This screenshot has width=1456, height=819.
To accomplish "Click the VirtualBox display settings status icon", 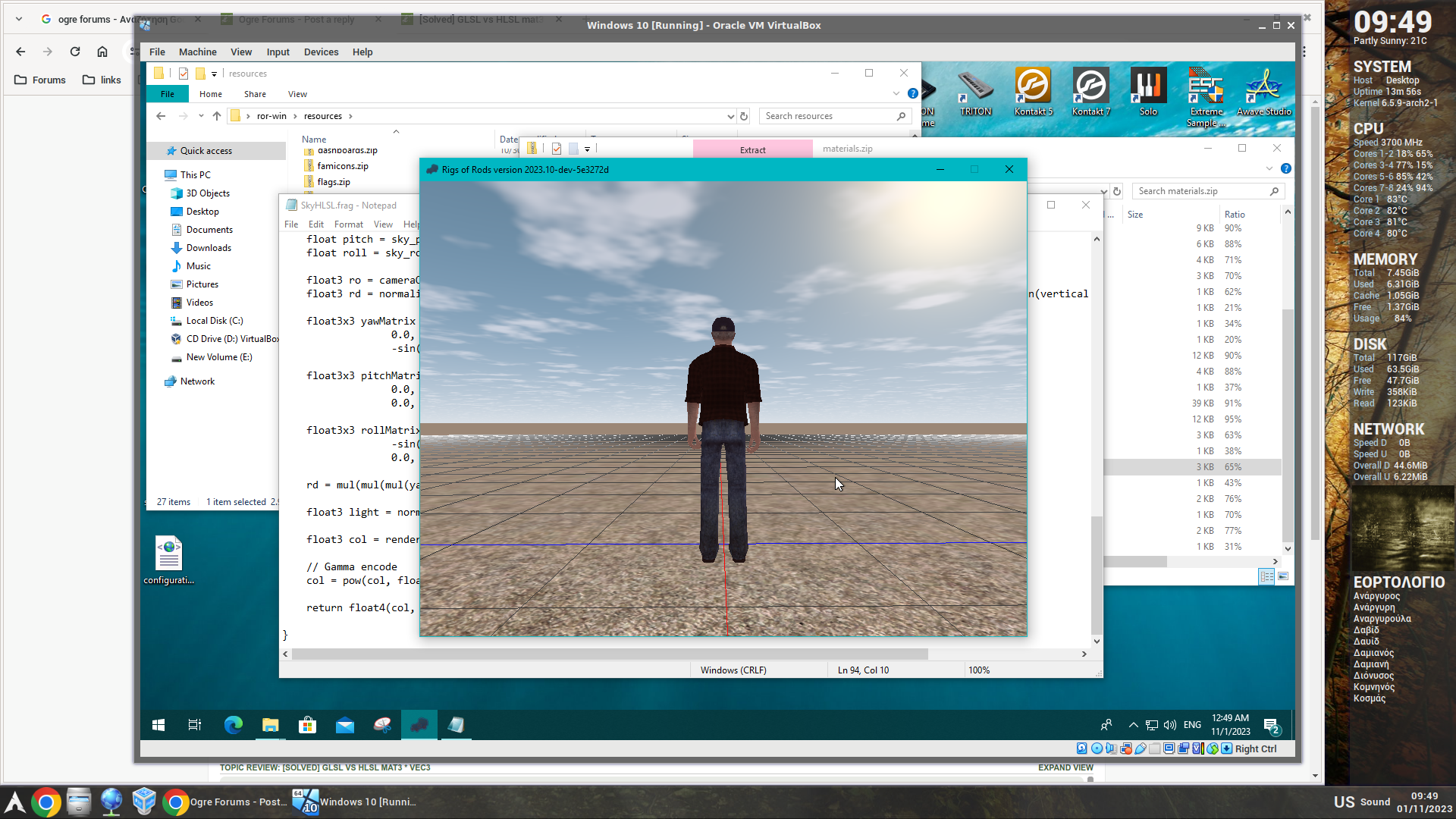I will point(1169,748).
